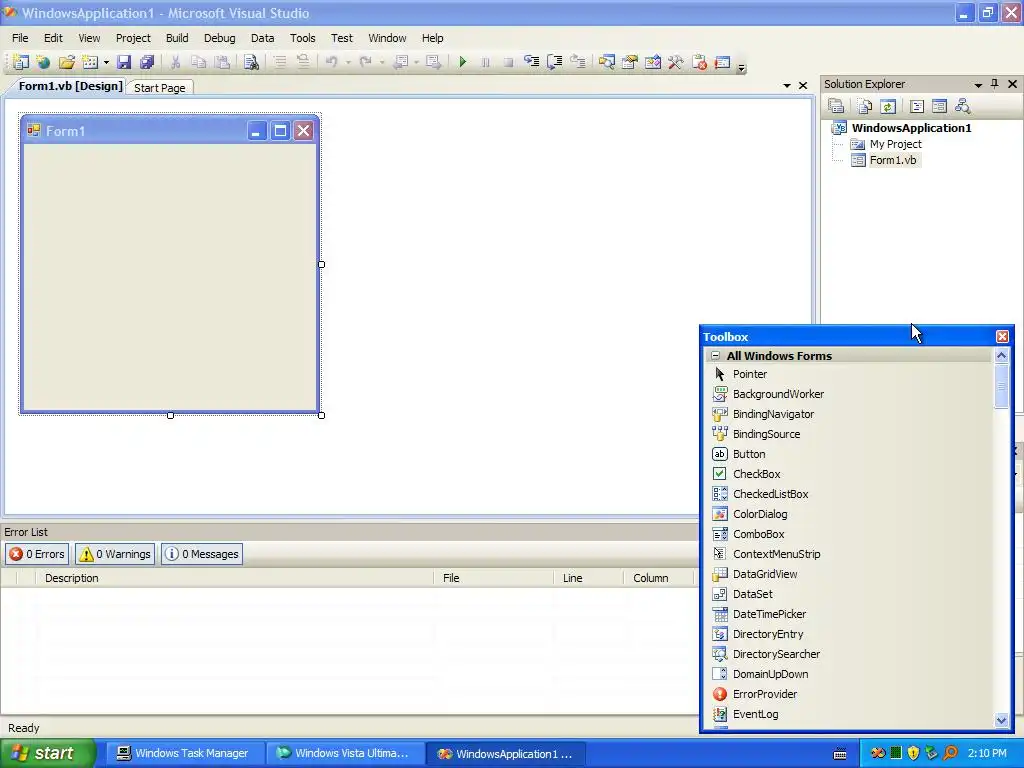Click the Break All pause icon

485,62
